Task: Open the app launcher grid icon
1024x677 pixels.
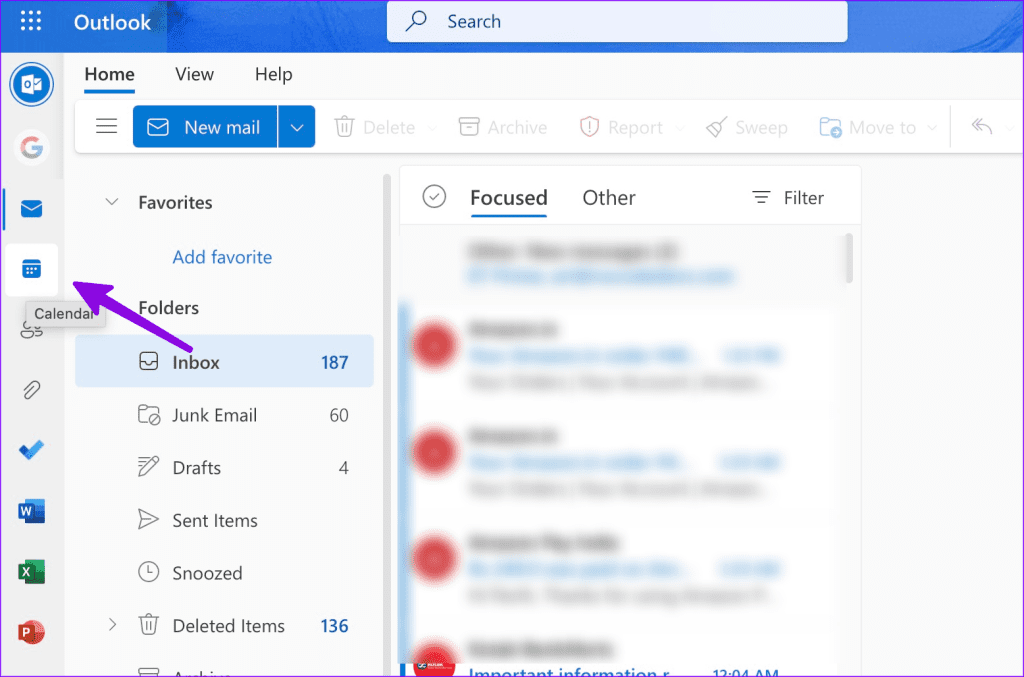Action: [31, 21]
